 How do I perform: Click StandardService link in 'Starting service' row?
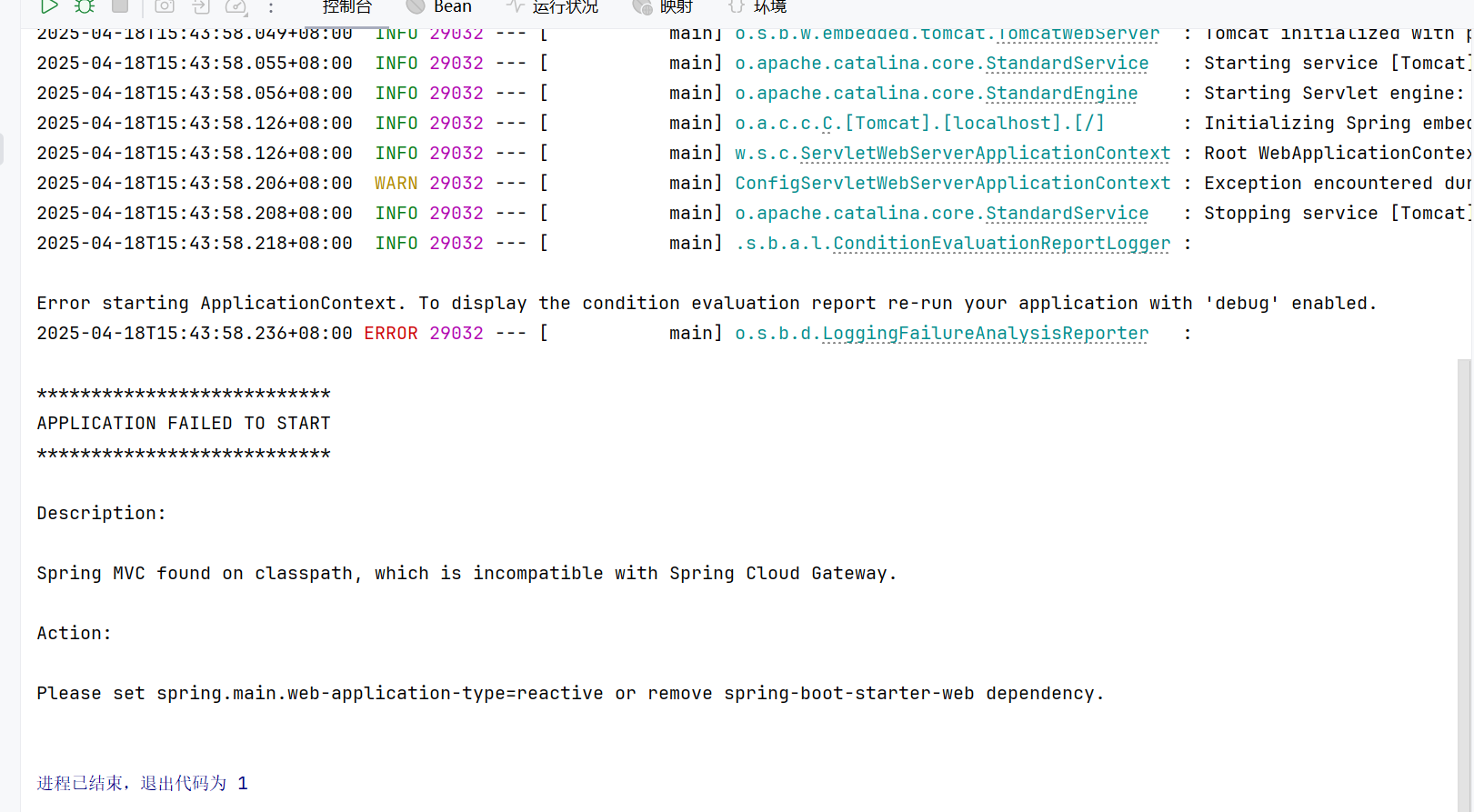point(1068,64)
